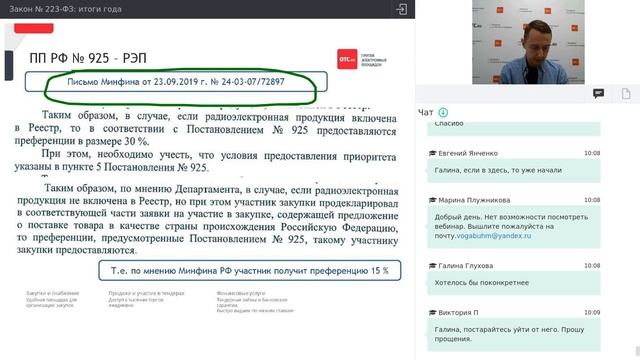
Task: Click footer text 'Продажи и участие в тендерах'
Action: [x=146, y=293]
